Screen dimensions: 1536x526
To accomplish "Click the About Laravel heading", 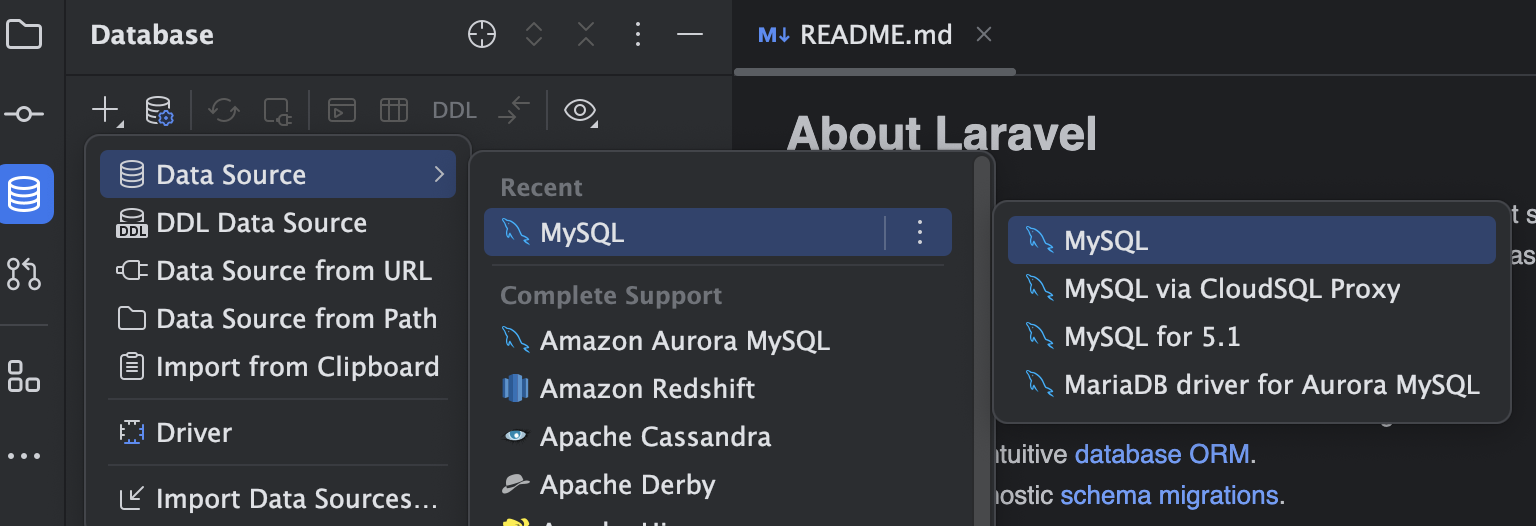I will (x=942, y=134).
